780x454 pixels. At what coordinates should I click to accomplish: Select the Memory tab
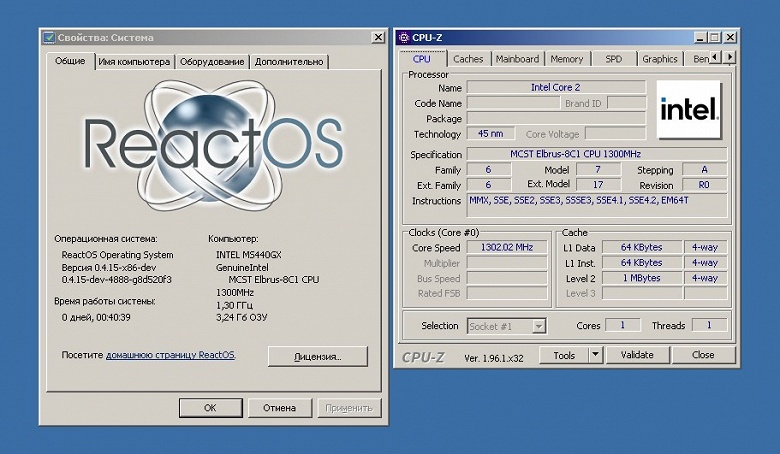coord(567,59)
